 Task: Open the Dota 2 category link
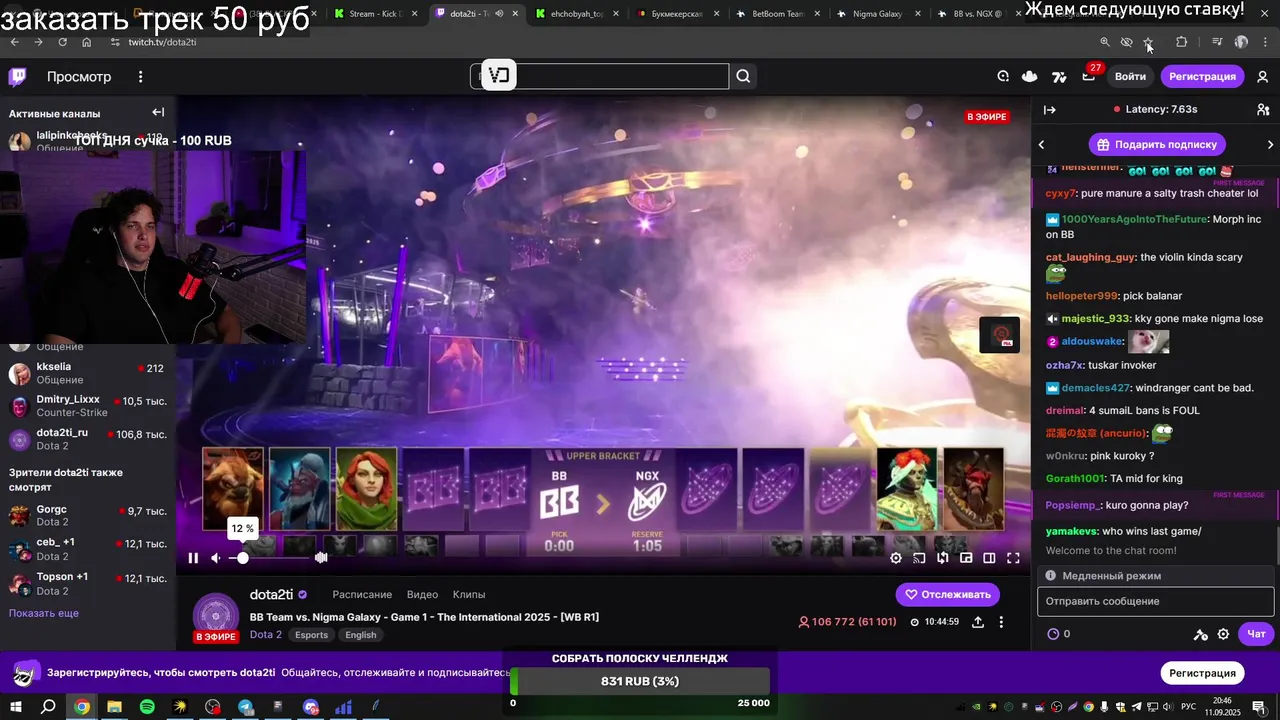point(266,634)
